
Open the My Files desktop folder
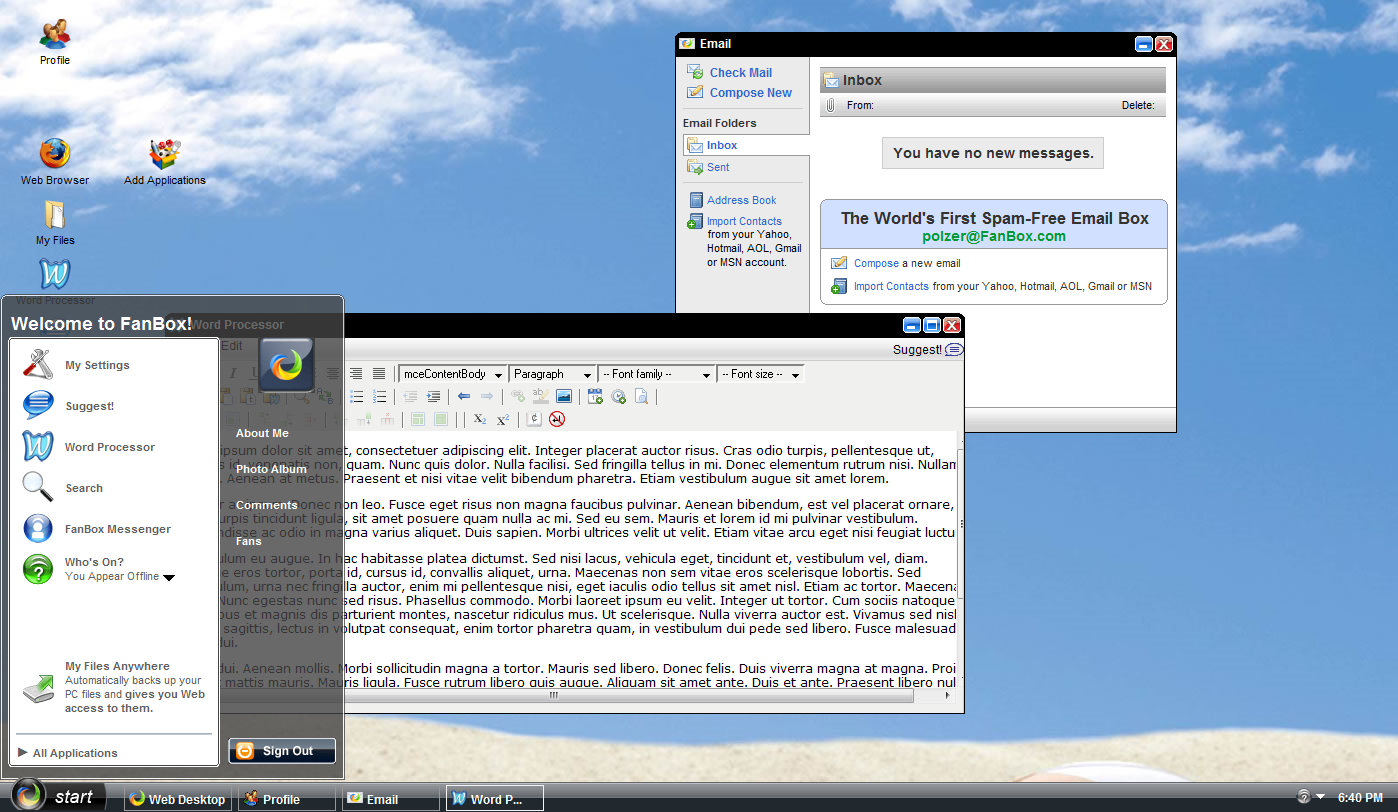pos(55,222)
